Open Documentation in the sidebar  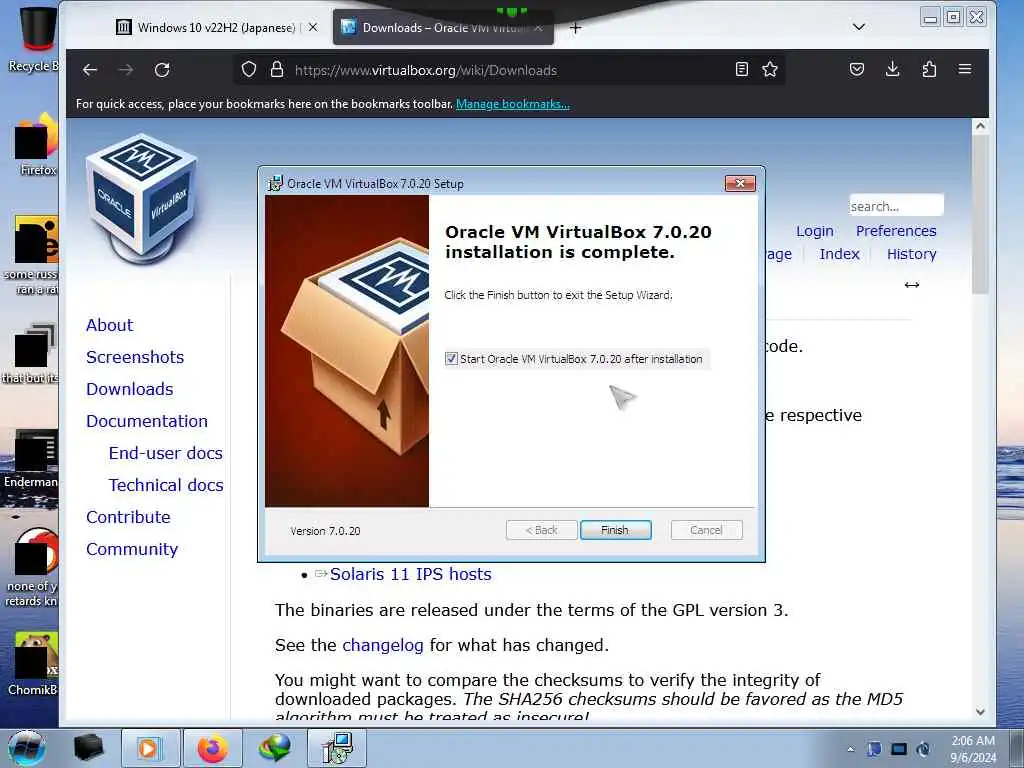(x=147, y=421)
